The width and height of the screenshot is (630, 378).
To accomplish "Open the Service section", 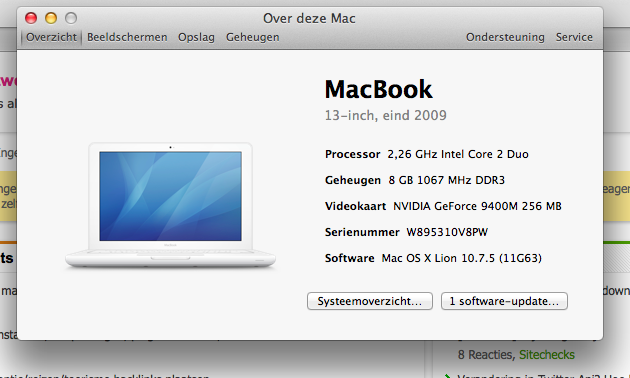I will [x=574, y=37].
